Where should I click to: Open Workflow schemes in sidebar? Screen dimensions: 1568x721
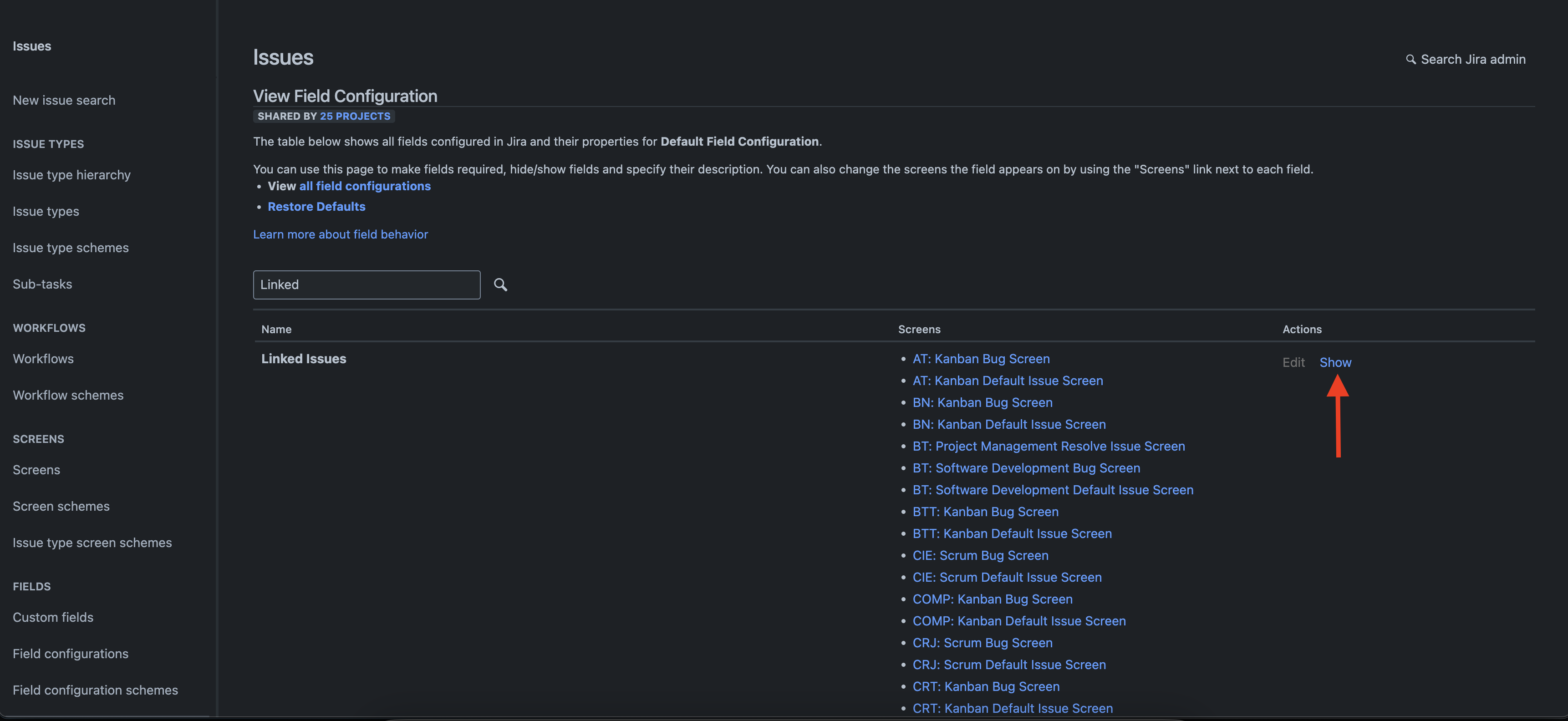pyautogui.click(x=68, y=396)
